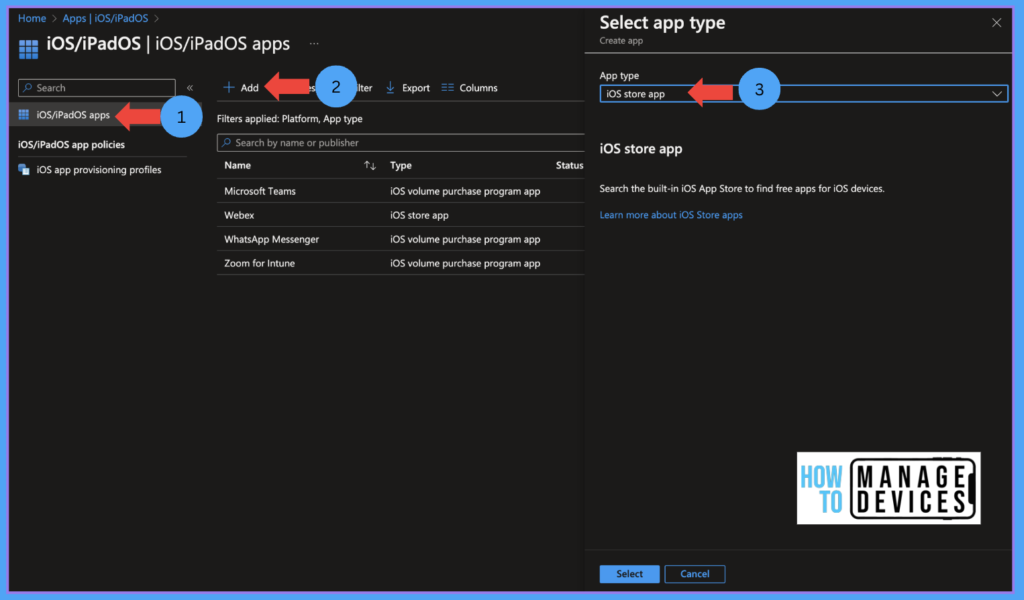
Task: Open Learn more about iOS Store apps
Action: point(671,215)
